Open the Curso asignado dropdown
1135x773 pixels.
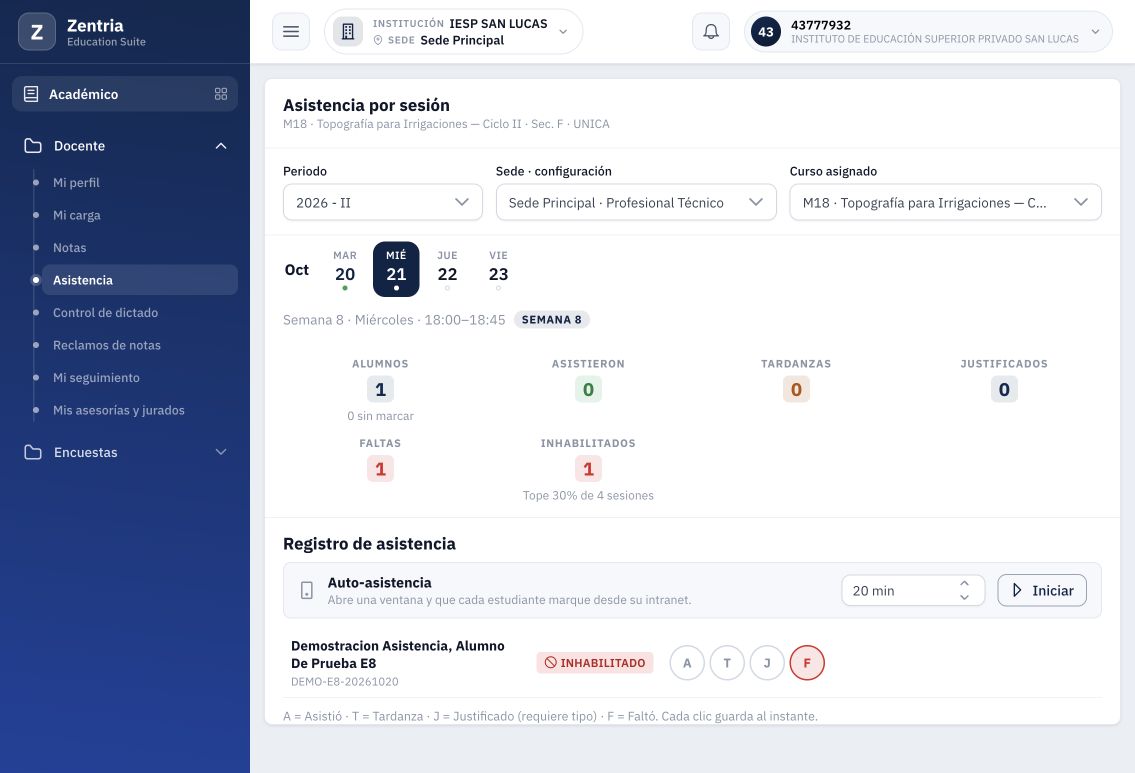[x=945, y=203]
